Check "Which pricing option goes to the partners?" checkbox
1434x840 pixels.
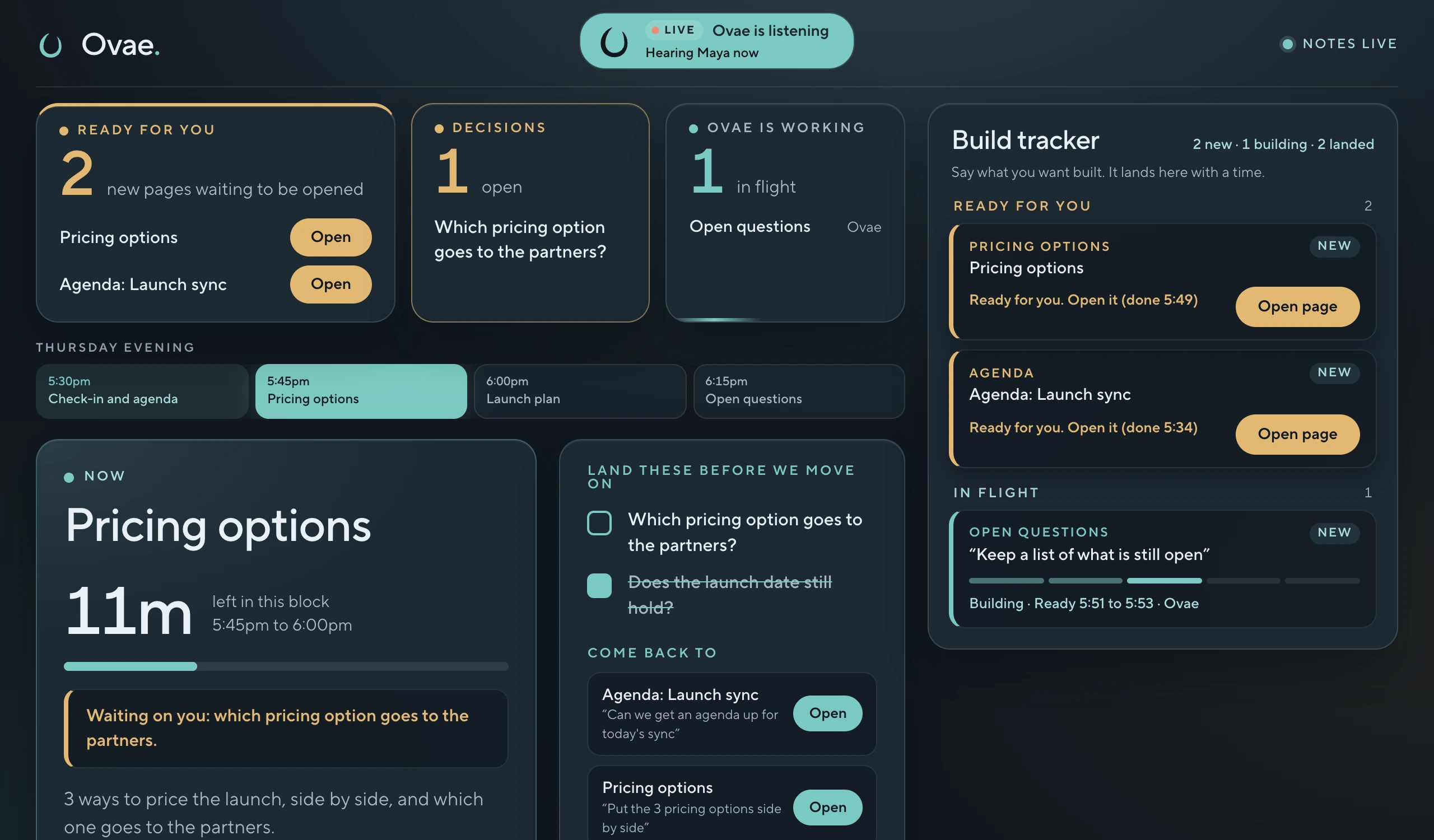(x=599, y=522)
